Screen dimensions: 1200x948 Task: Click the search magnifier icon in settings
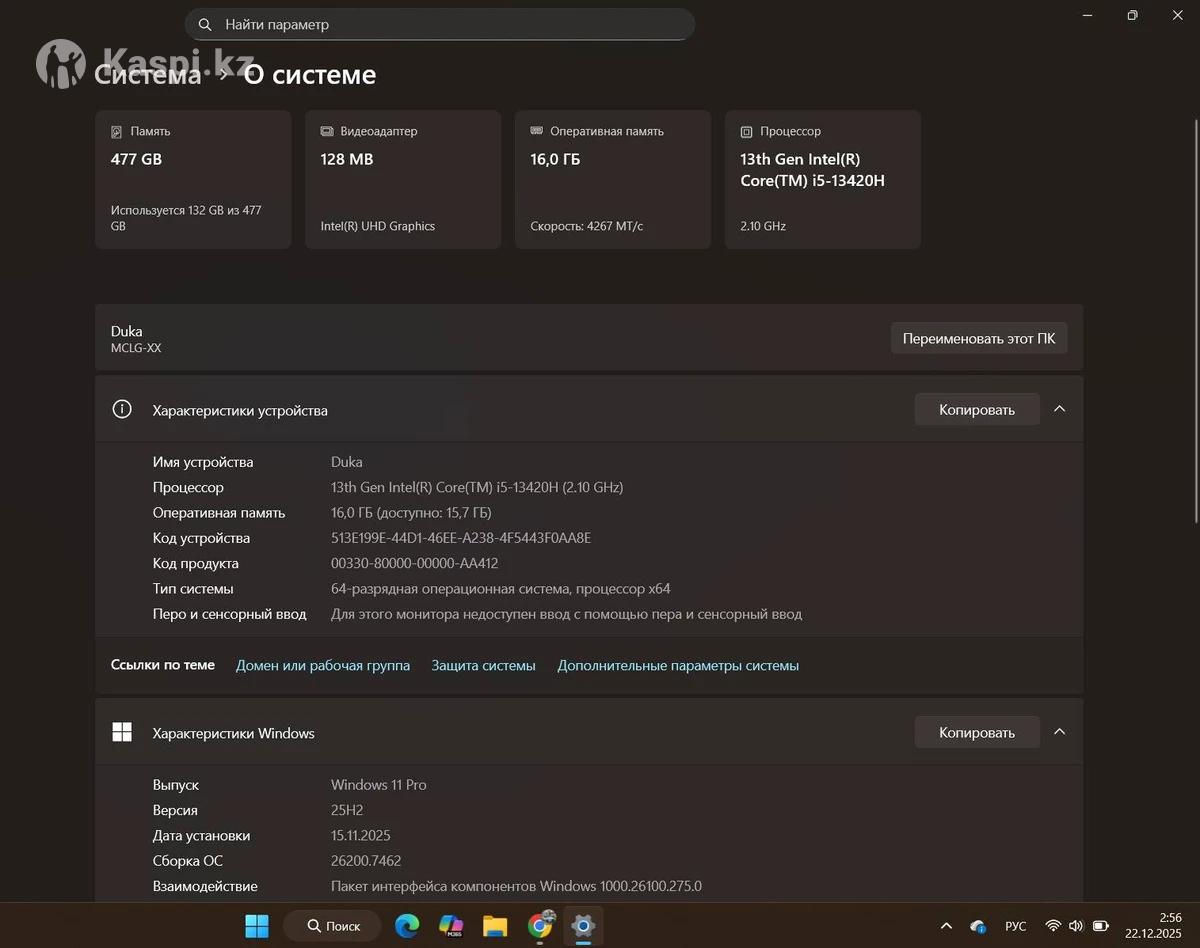205,25
